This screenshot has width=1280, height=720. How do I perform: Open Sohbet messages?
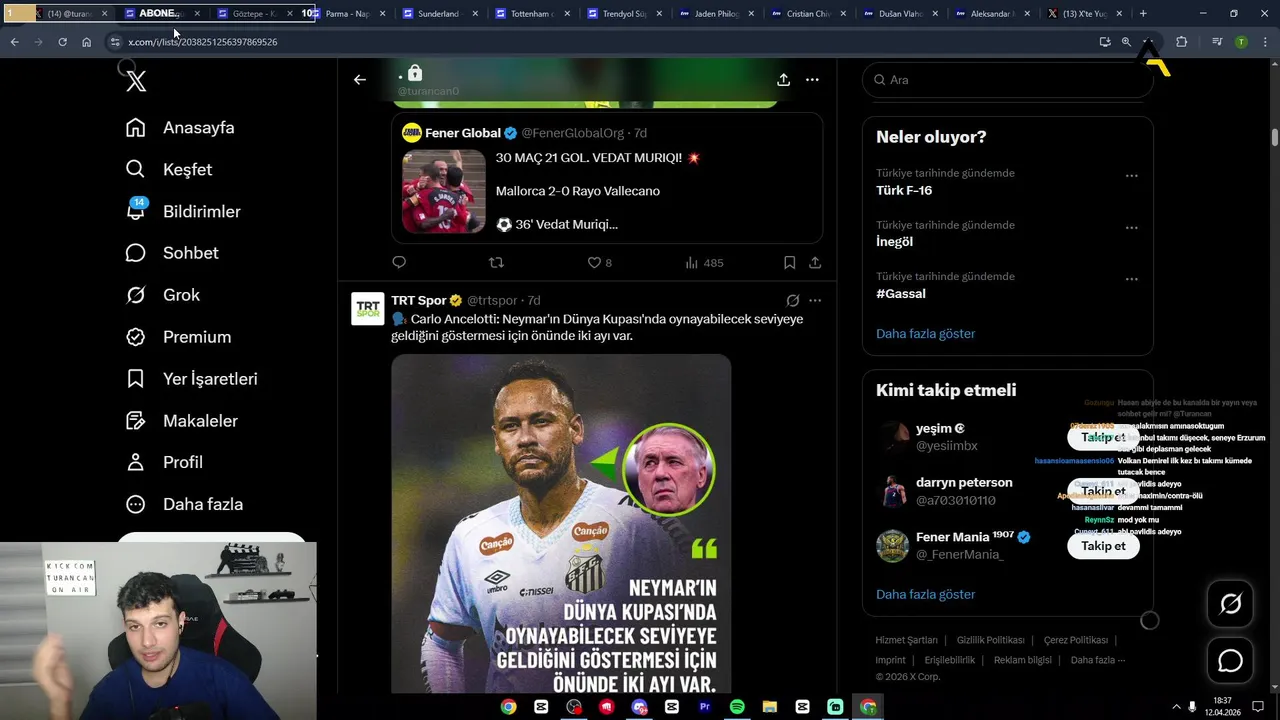coord(171,253)
